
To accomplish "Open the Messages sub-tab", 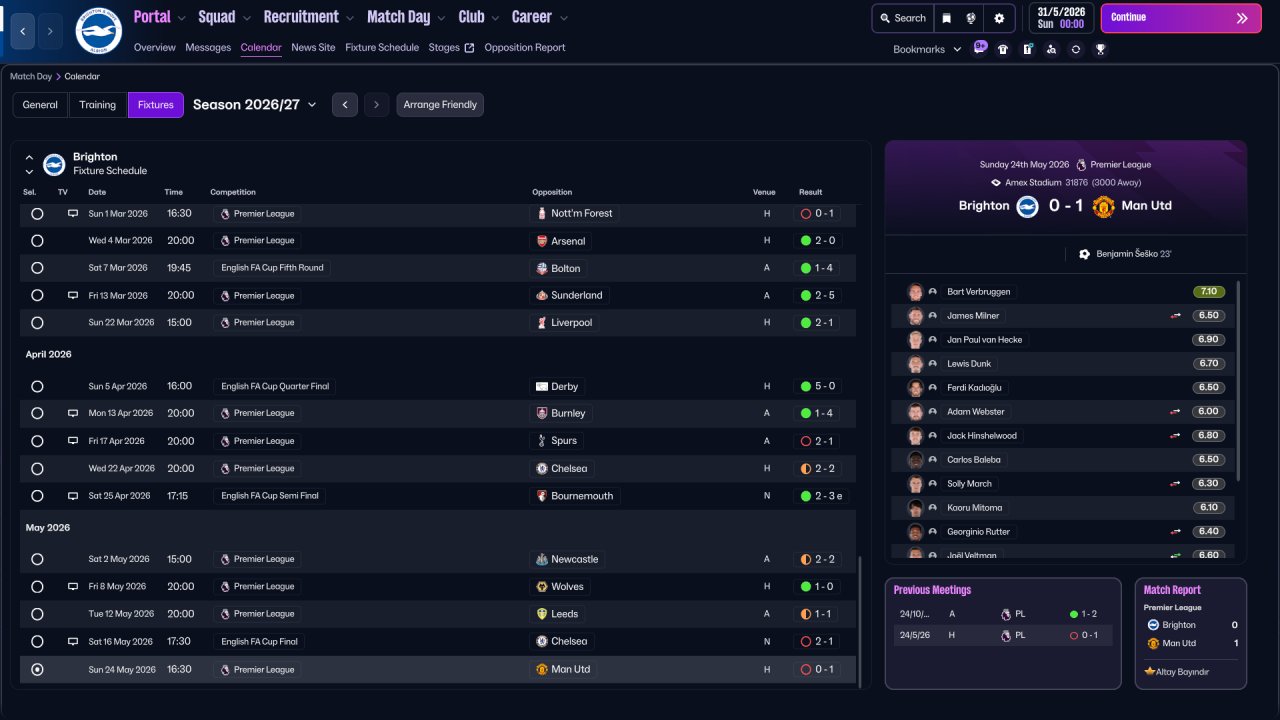I will point(208,47).
